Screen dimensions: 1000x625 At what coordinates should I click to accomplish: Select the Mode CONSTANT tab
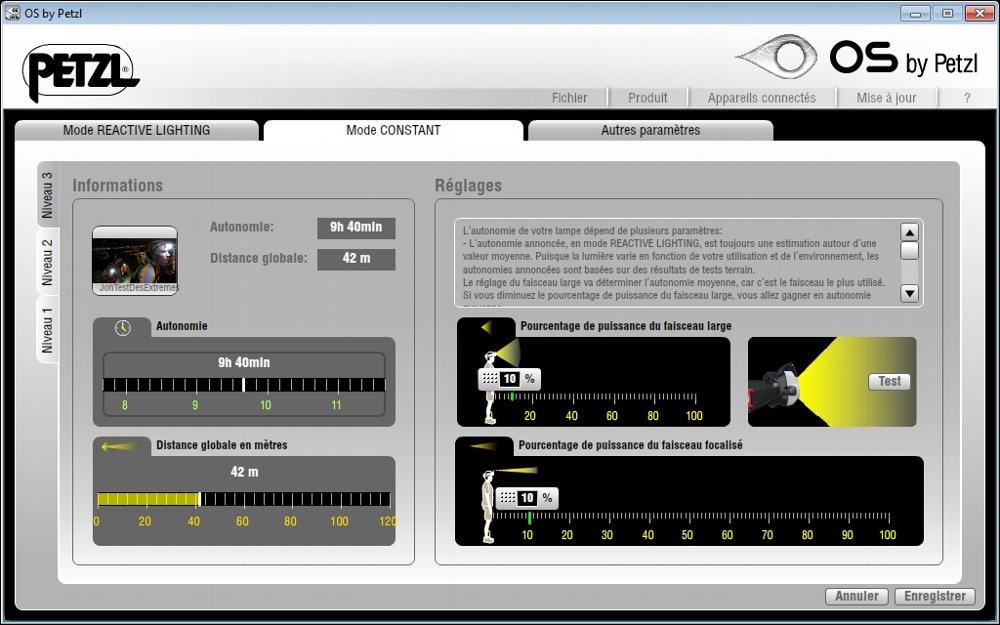tap(393, 130)
